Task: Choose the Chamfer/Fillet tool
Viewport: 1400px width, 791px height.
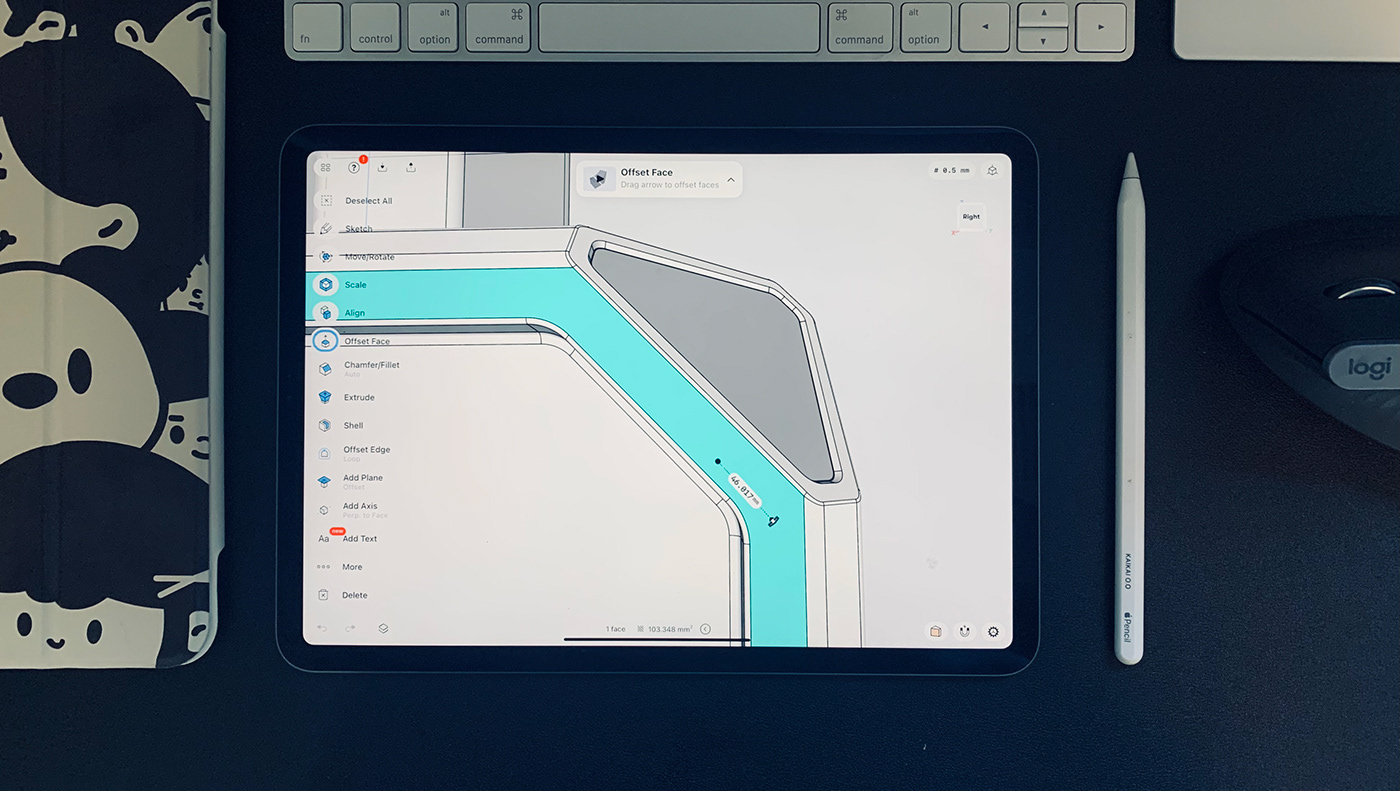Action: [371, 367]
